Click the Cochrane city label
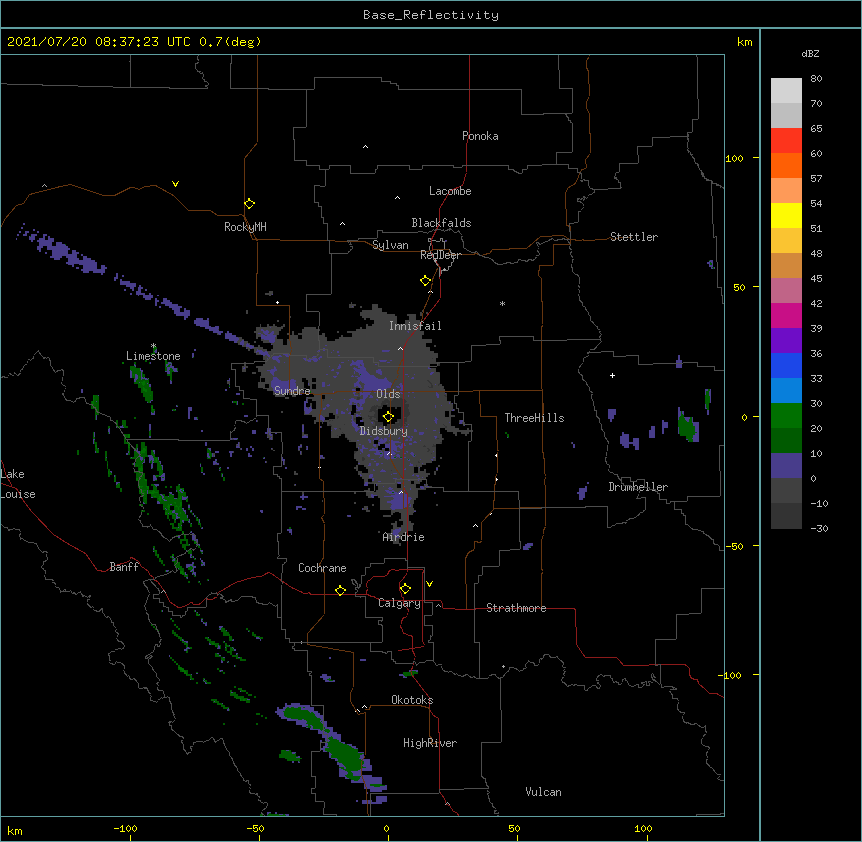 pyautogui.click(x=322, y=568)
